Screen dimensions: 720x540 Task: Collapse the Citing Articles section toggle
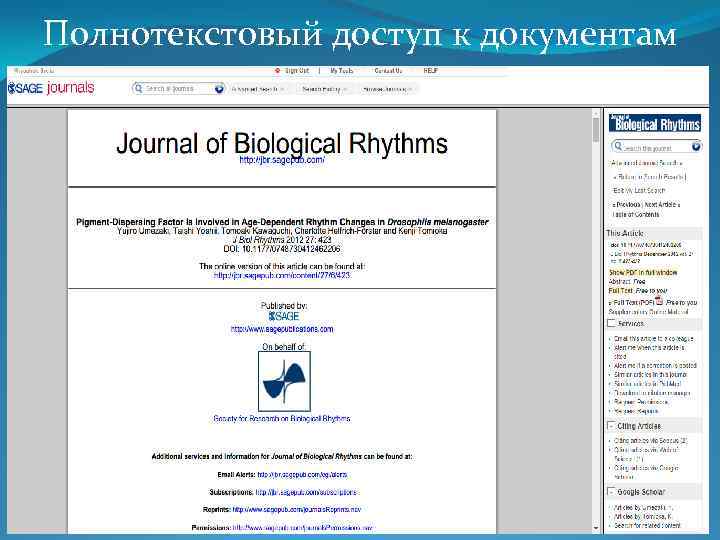(x=611, y=426)
